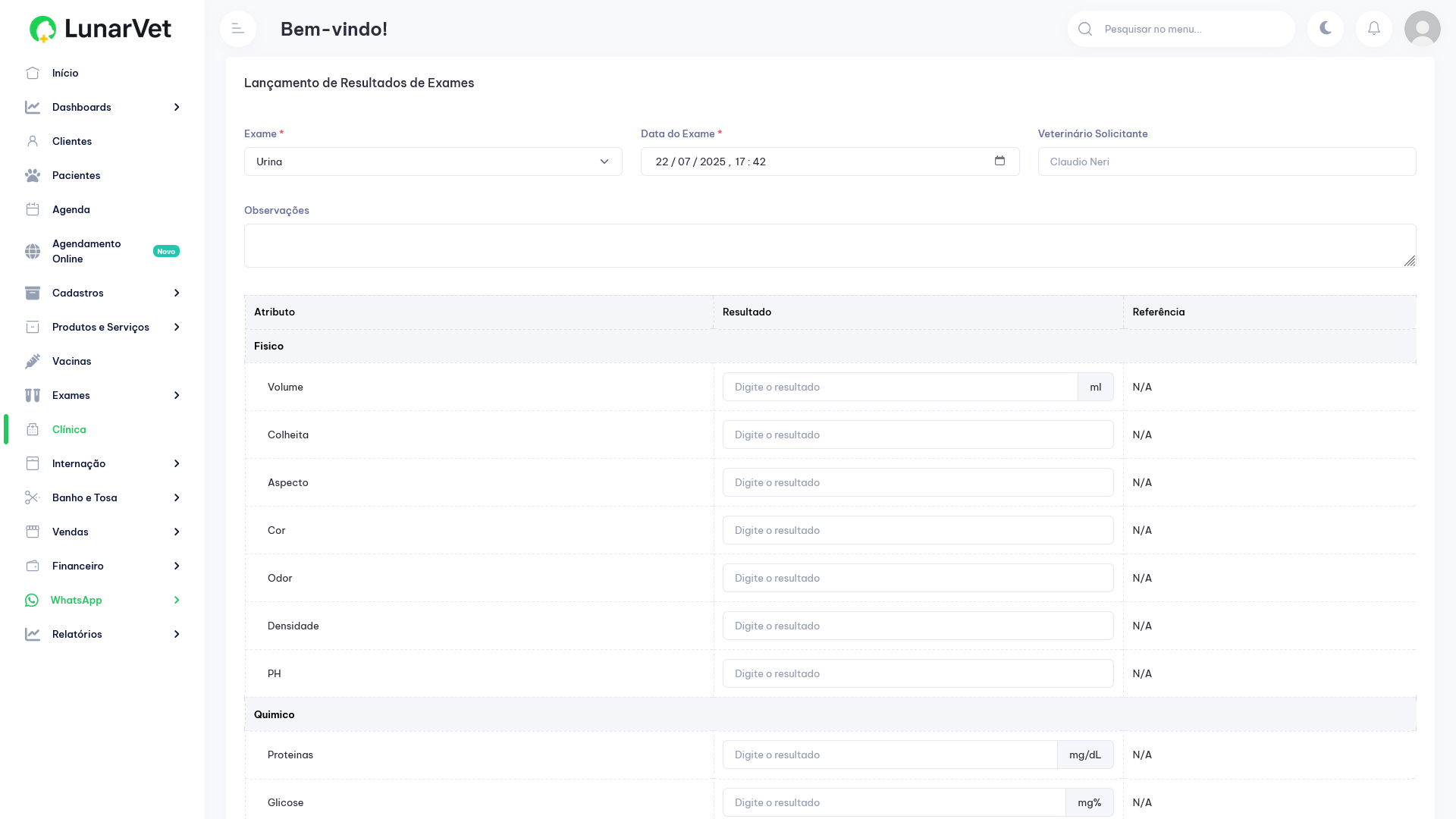Expand the Banho e Tosa chevron
This screenshot has width=1456, height=819.
177,497
